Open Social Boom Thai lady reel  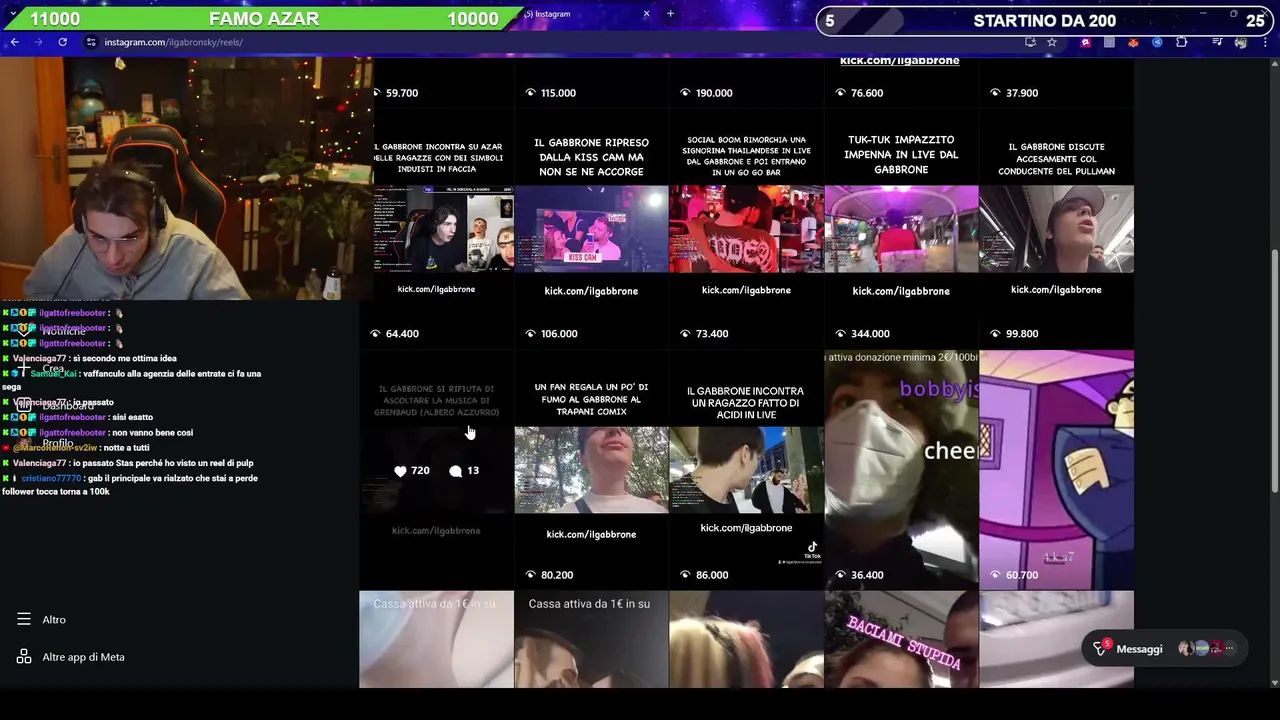(746, 229)
